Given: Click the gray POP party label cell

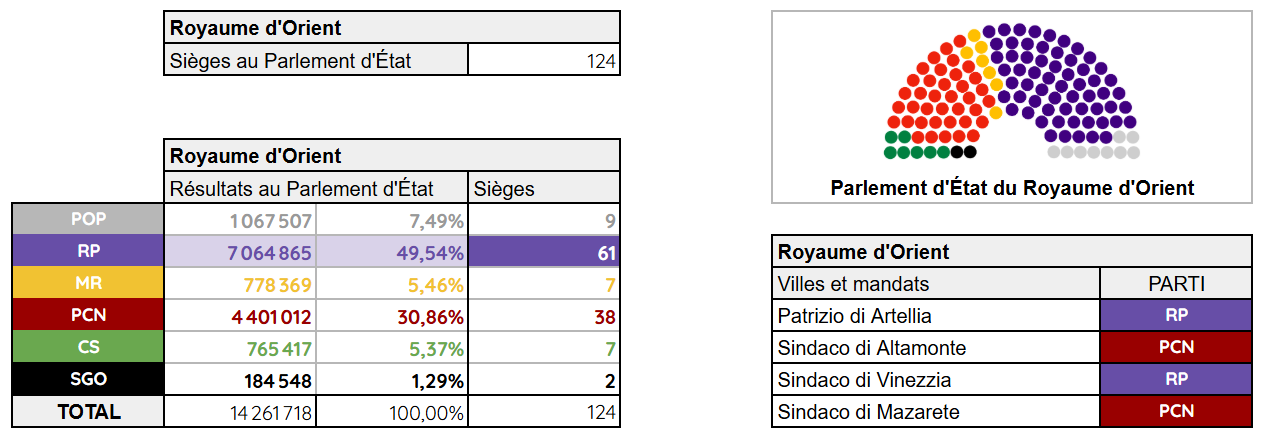Looking at the screenshot, I should pyautogui.click(x=86, y=219).
